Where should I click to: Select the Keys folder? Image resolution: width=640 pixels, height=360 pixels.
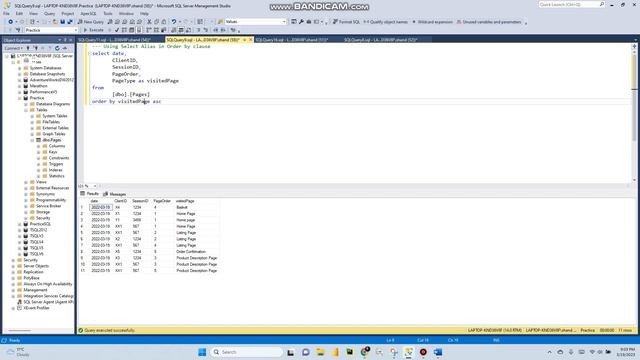[53, 152]
